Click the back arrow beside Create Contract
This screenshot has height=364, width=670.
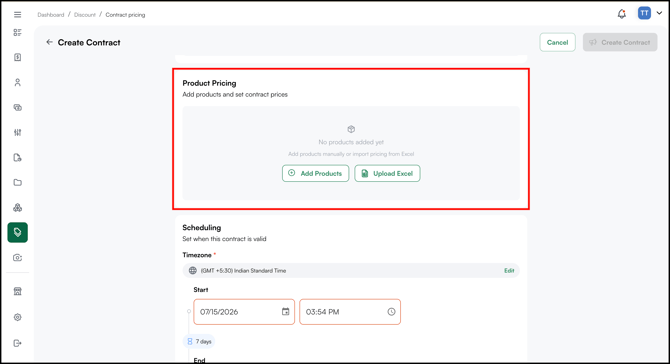point(50,42)
